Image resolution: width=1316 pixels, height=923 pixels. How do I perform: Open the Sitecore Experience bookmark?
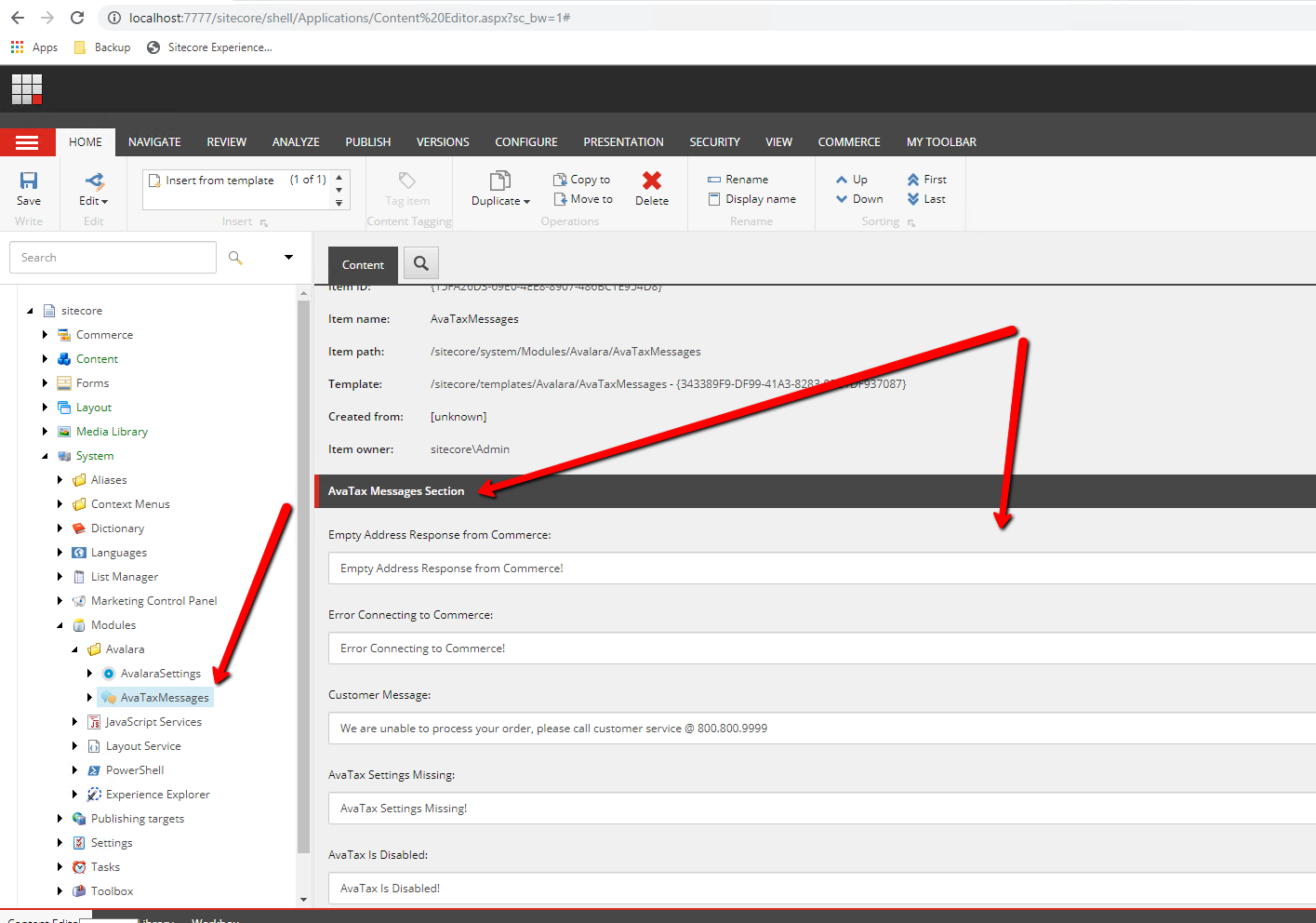click(209, 47)
